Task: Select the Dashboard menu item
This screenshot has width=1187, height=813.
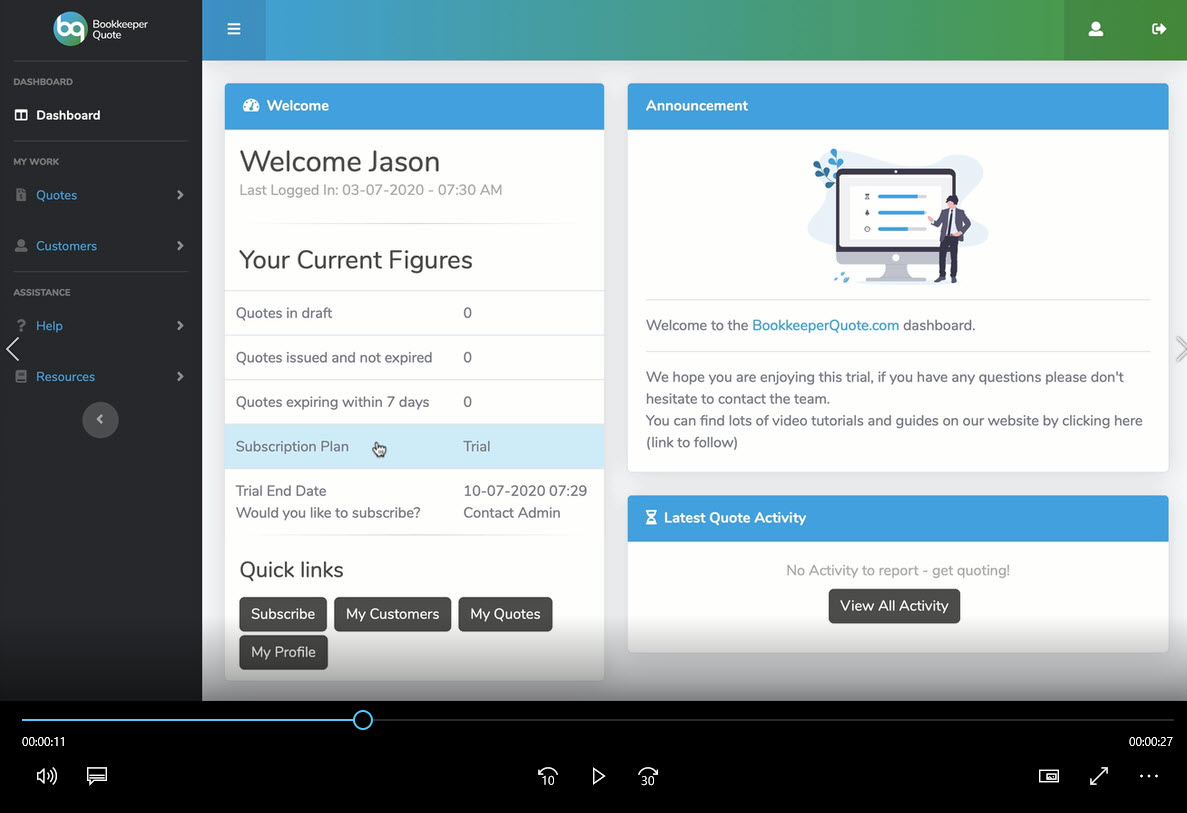Action: pos(68,114)
